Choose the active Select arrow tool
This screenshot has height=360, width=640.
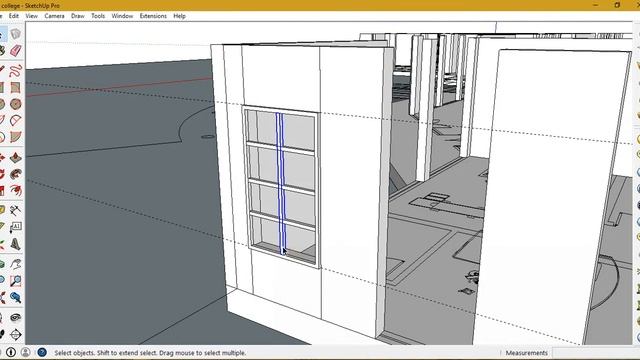tap(2, 33)
